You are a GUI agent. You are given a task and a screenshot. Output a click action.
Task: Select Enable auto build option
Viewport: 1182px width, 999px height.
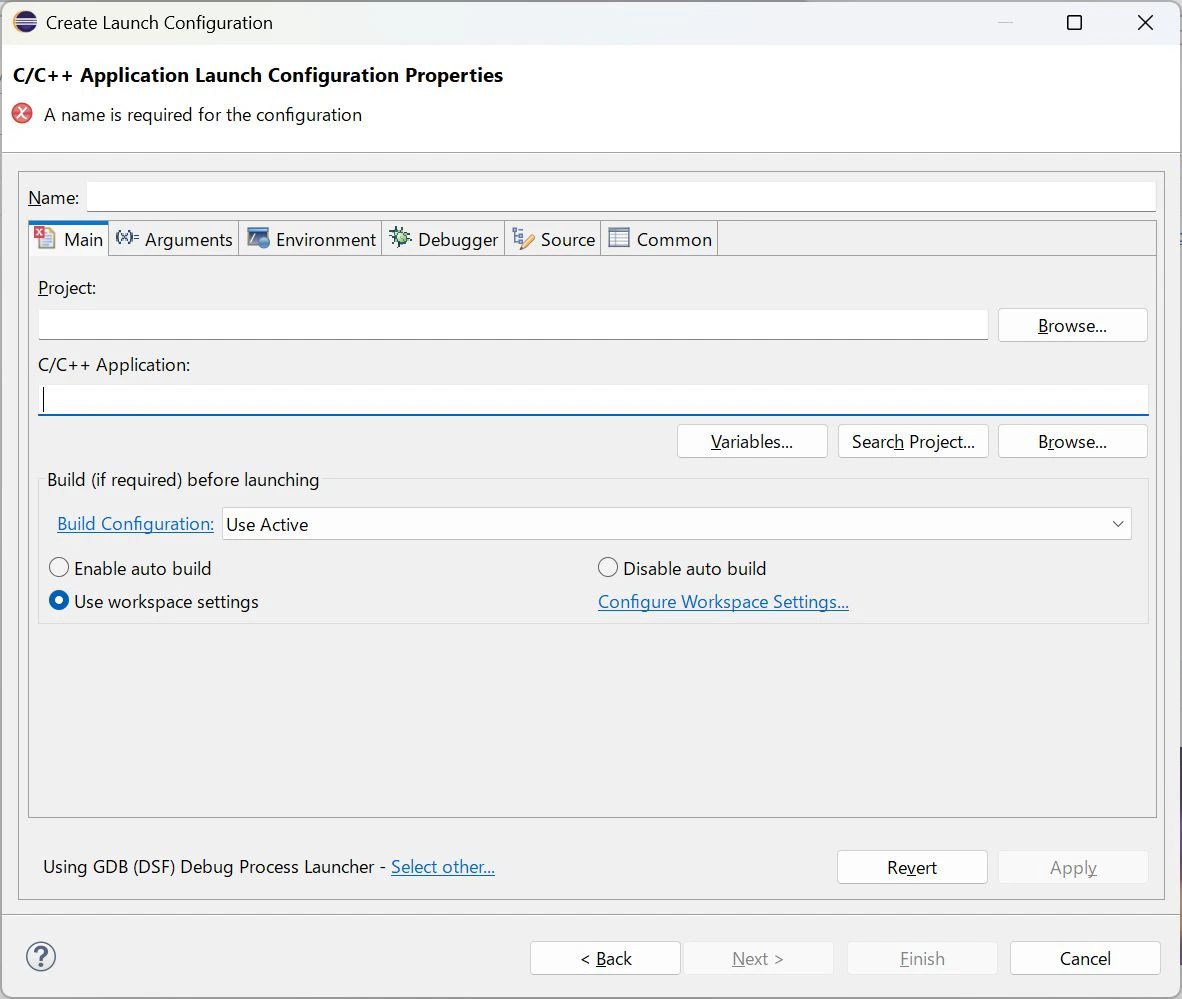coord(130,568)
